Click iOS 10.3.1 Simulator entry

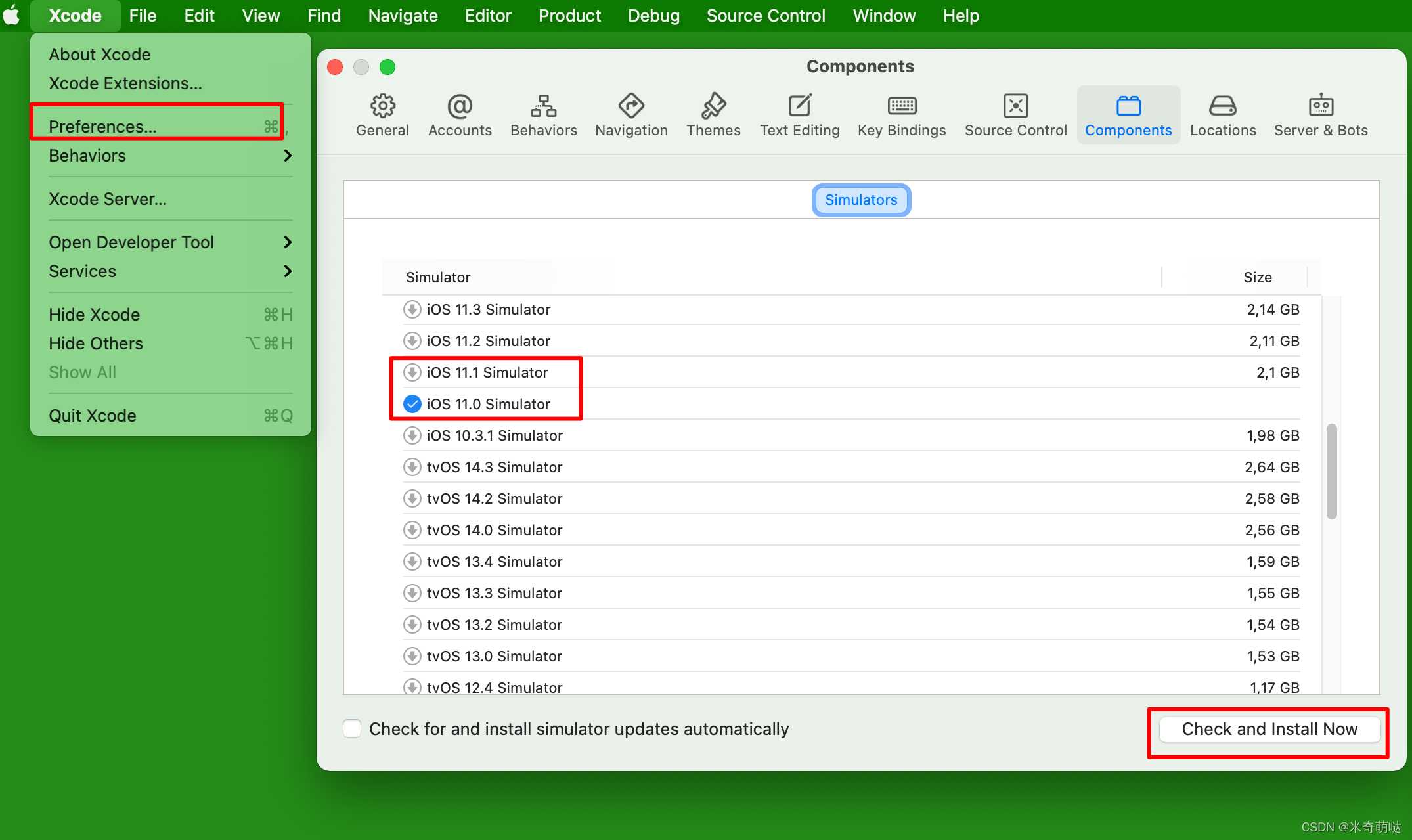(495, 435)
